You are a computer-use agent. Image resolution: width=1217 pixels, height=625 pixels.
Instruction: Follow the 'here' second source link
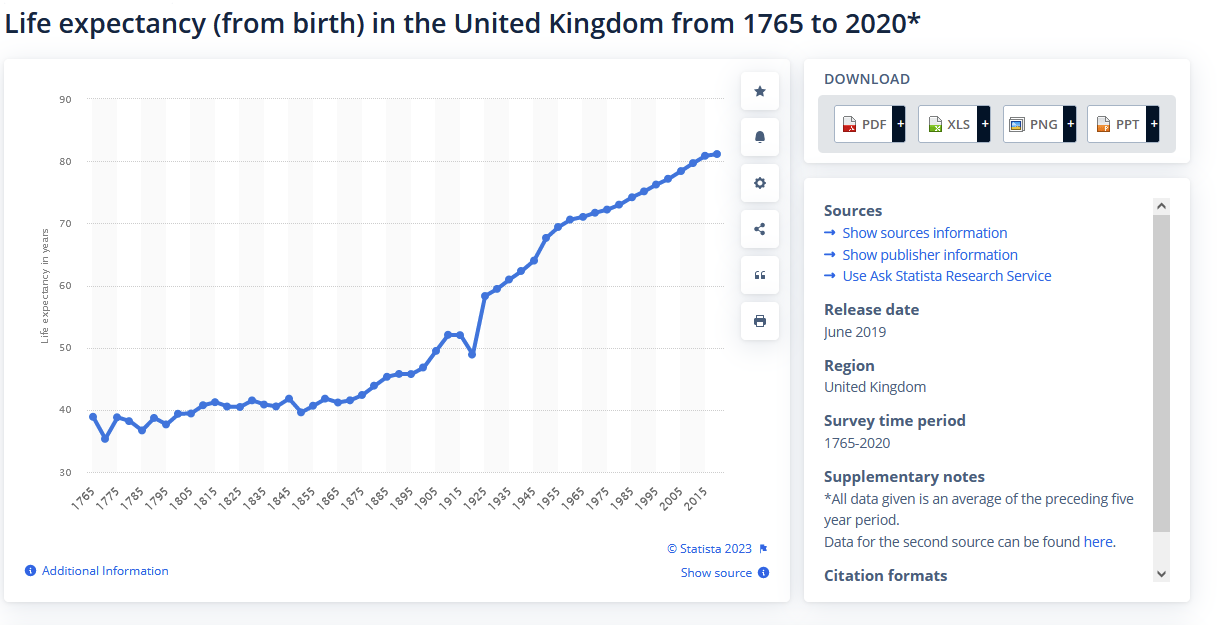tap(1097, 542)
